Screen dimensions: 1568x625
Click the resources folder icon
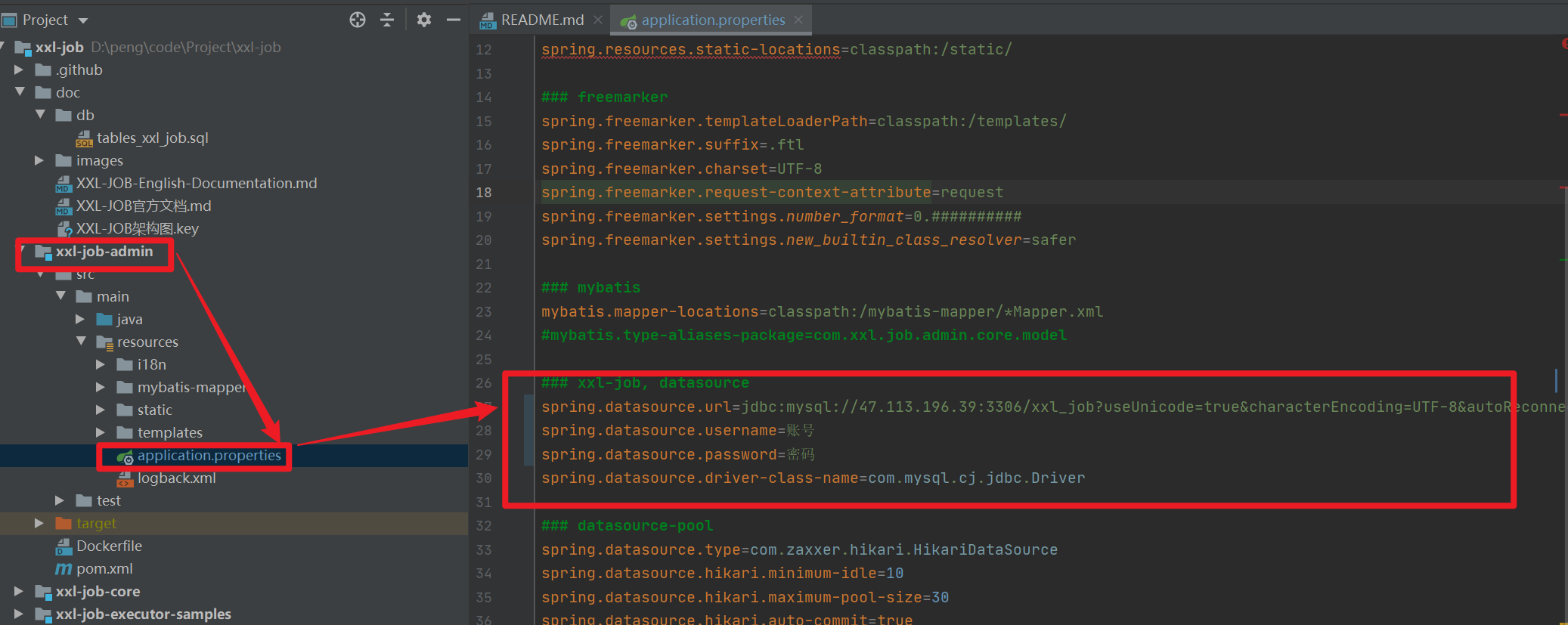[x=105, y=342]
